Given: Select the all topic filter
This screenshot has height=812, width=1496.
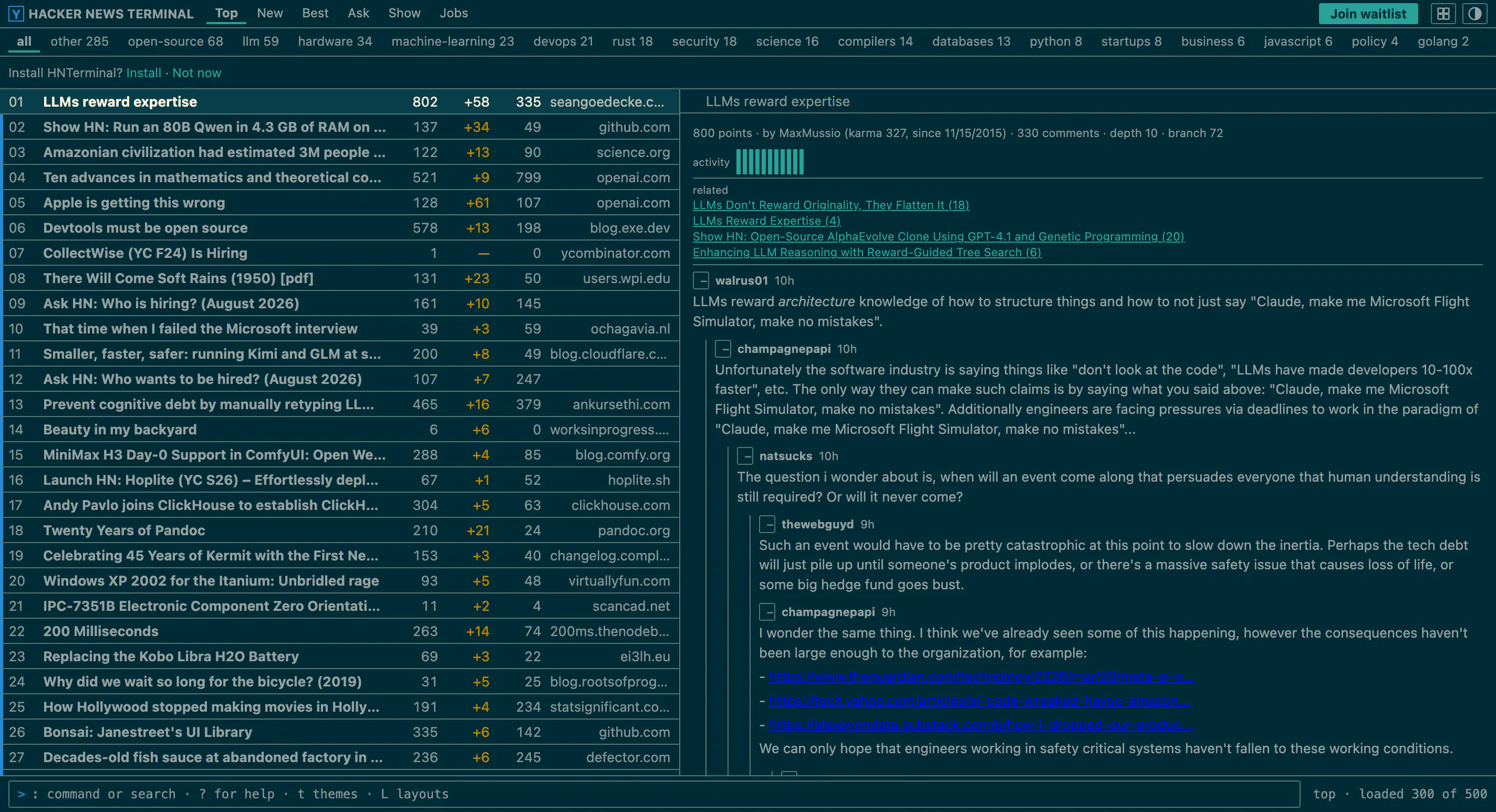Looking at the screenshot, I should [x=24, y=42].
